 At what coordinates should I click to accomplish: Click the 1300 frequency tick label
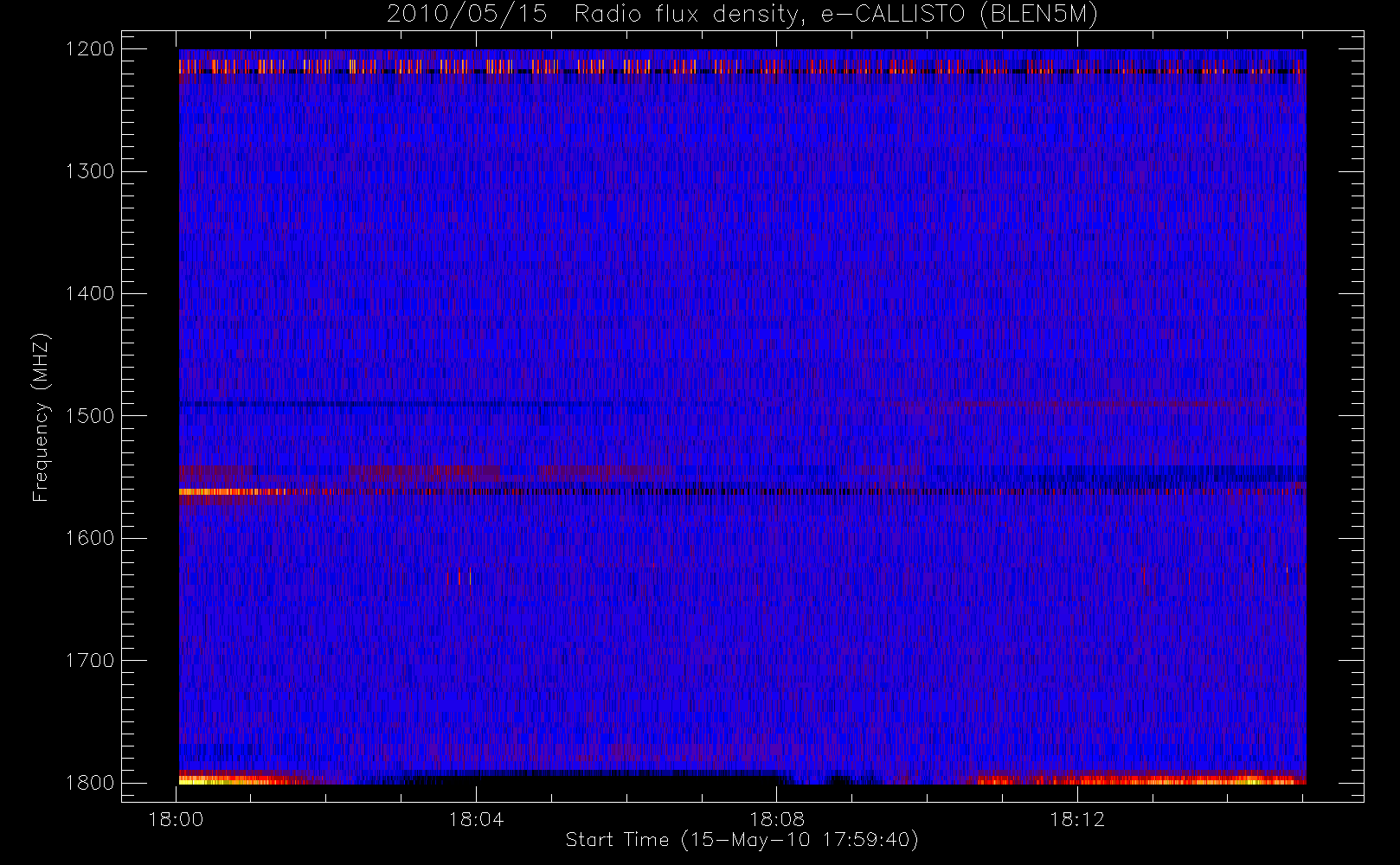(x=91, y=171)
